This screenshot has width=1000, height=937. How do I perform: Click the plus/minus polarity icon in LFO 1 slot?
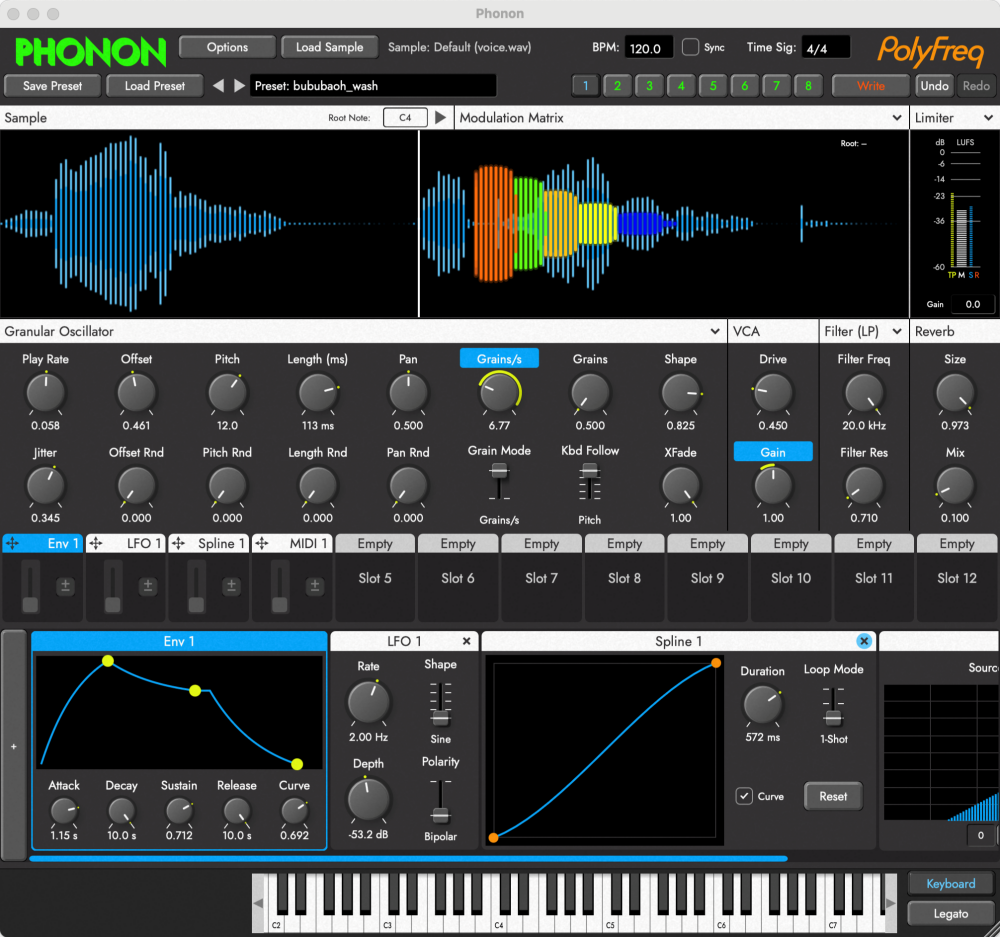(x=148, y=586)
